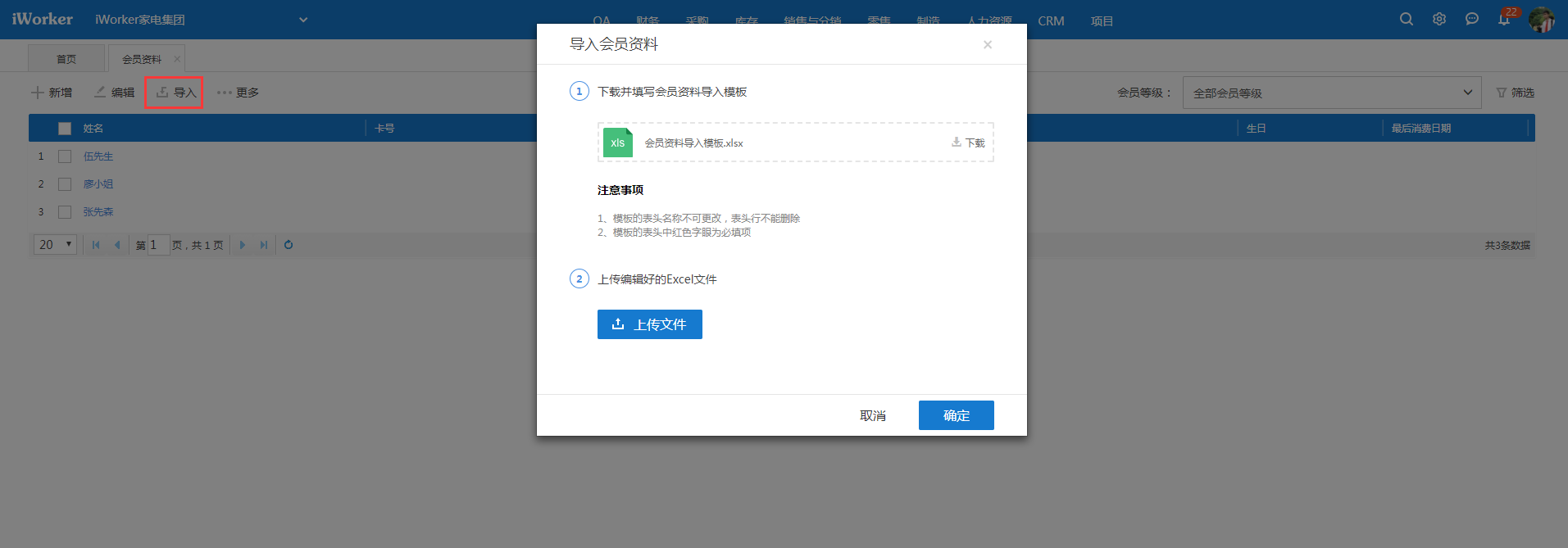Toggle the select-all header checkbox
Screen dimensions: 1568x548
65,129
